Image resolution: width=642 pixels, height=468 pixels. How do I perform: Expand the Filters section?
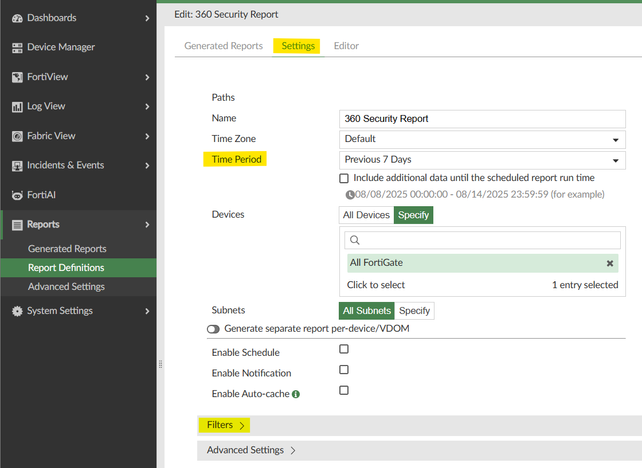pyautogui.click(x=225, y=425)
